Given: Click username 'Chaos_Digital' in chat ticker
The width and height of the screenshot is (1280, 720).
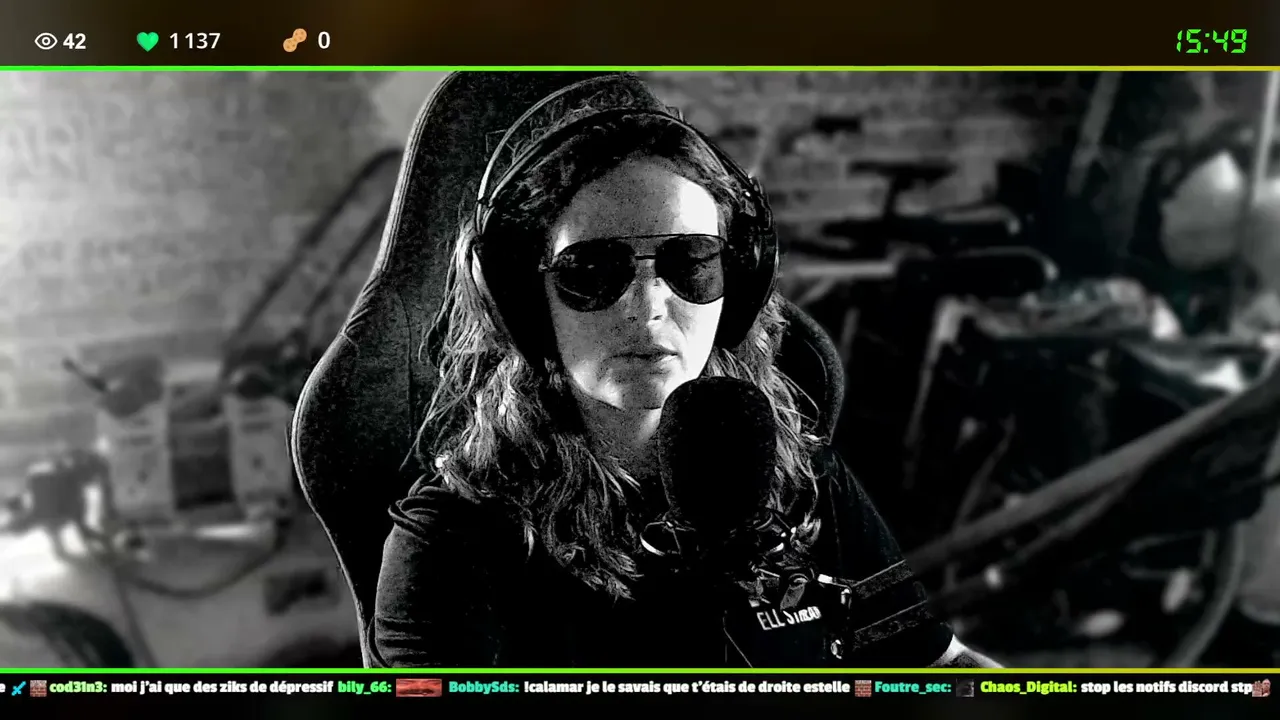Looking at the screenshot, I should pyautogui.click(x=1028, y=688).
